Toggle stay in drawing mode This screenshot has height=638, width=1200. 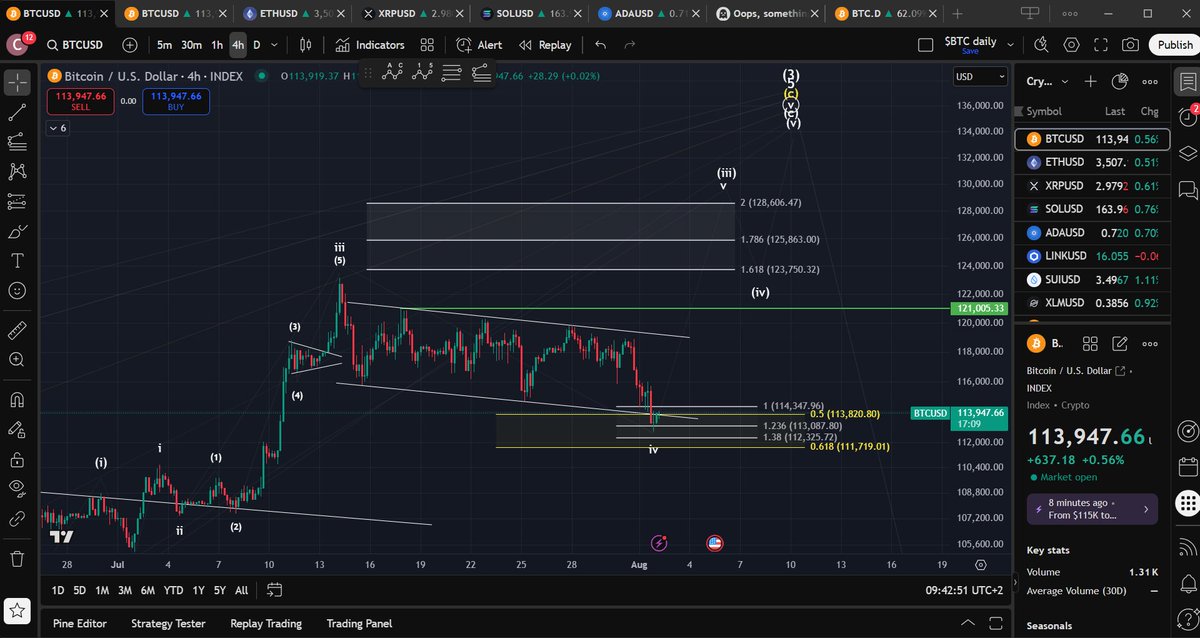point(17,429)
